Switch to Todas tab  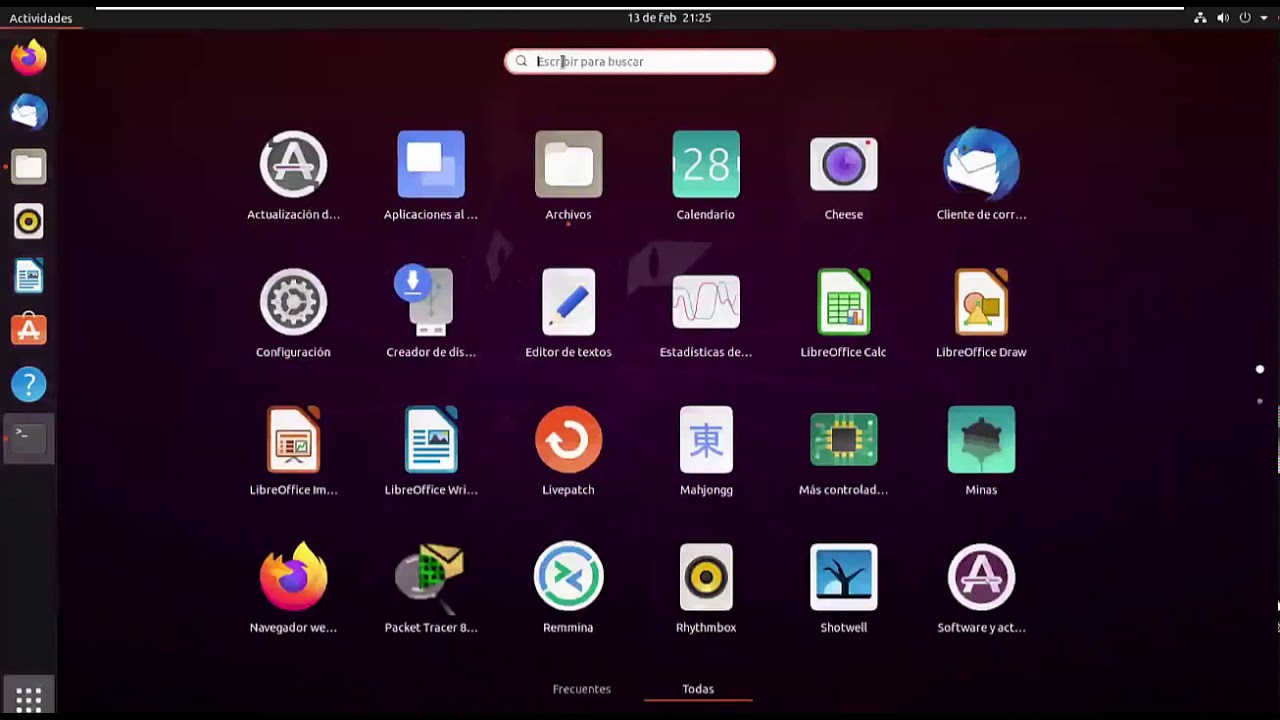pyautogui.click(x=698, y=689)
